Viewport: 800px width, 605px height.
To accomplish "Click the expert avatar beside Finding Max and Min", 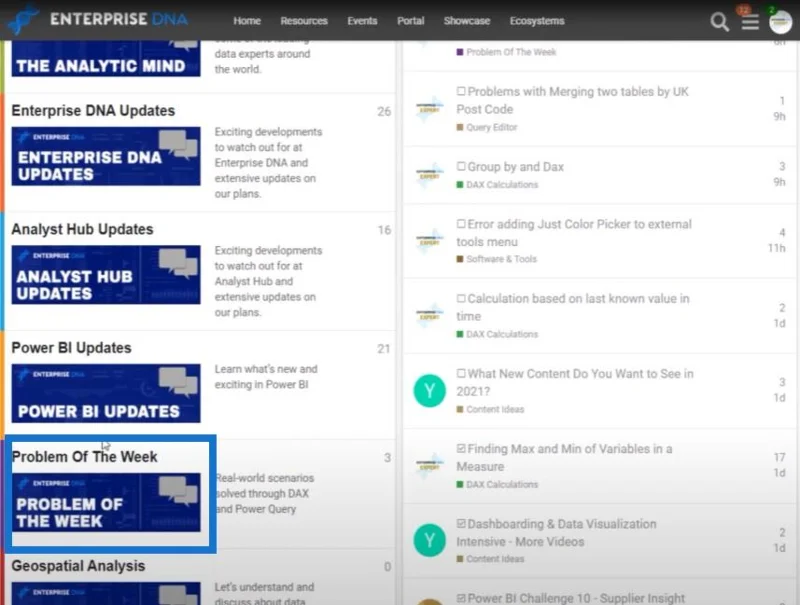I will tap(429, 465).
